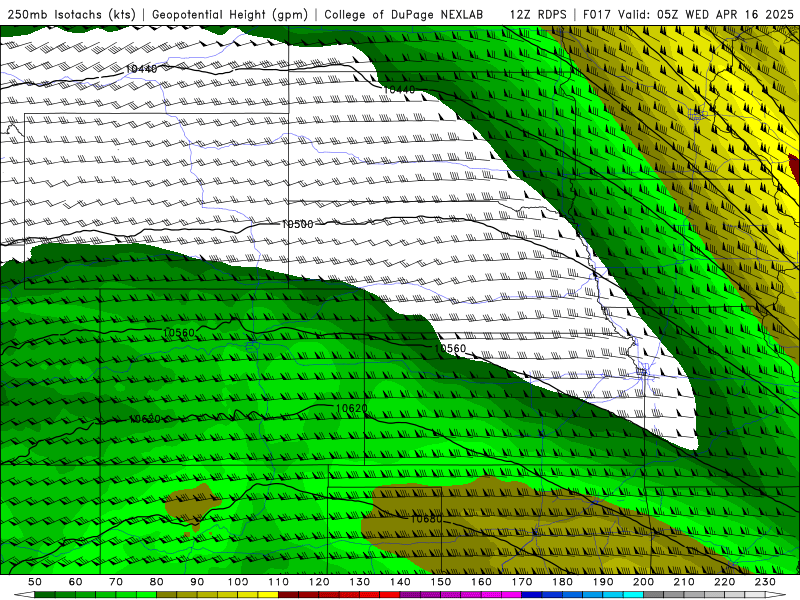Click the western 10440 contour label
800x600 pixels.
141,68
